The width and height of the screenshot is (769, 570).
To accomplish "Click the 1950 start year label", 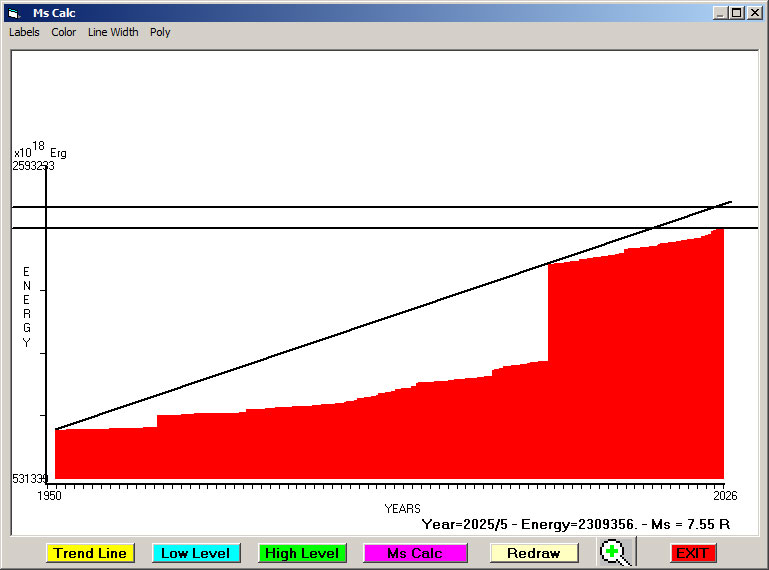I will coord(49,496).
